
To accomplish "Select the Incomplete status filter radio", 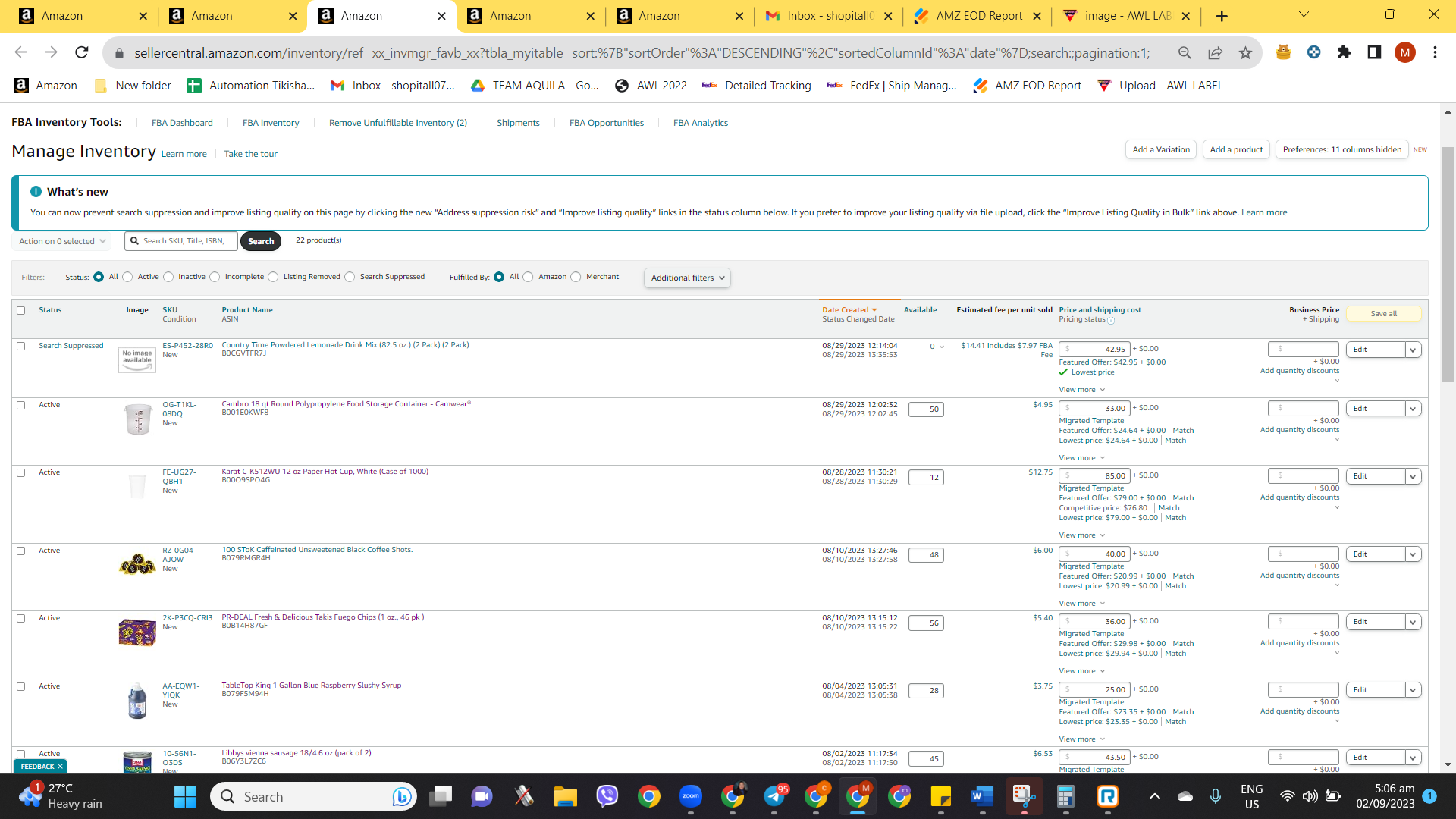I will pos(215,277).
